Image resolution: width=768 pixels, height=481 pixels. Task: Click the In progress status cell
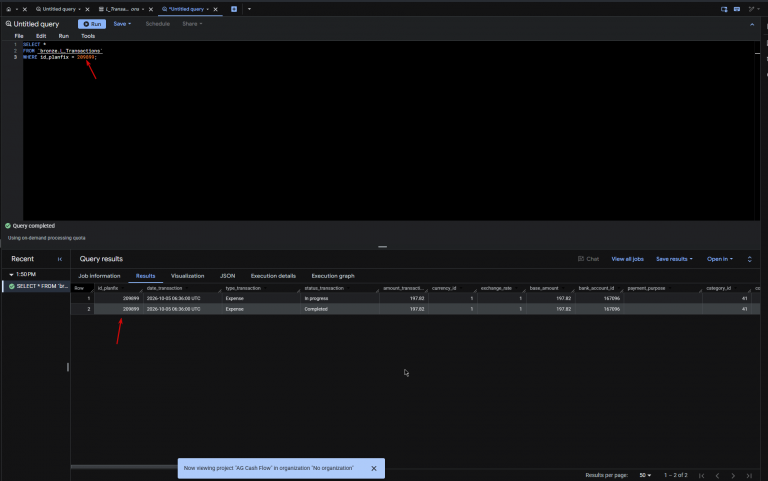point(339,298)
